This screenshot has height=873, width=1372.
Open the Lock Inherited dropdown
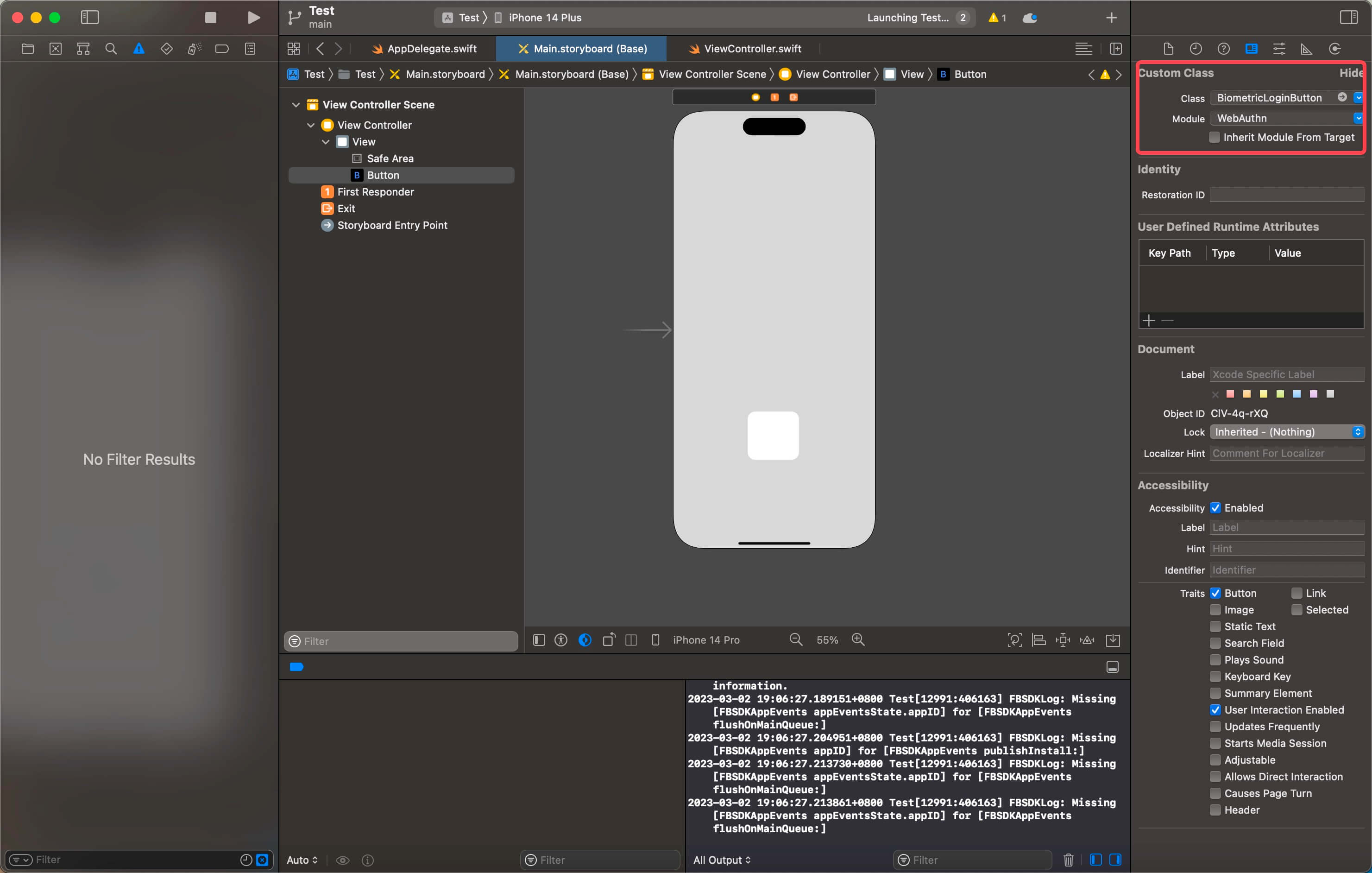[1286, 432]
